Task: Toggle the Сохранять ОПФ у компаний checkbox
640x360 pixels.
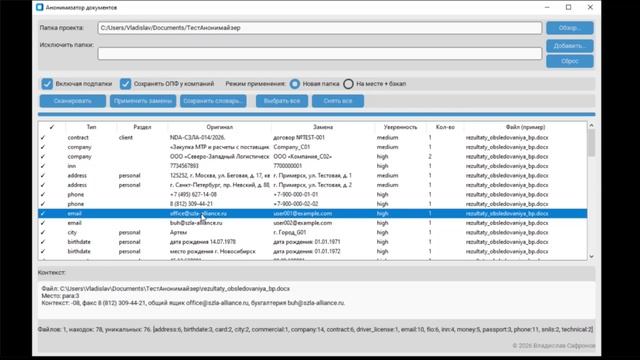Action: [x=125, y=84]
